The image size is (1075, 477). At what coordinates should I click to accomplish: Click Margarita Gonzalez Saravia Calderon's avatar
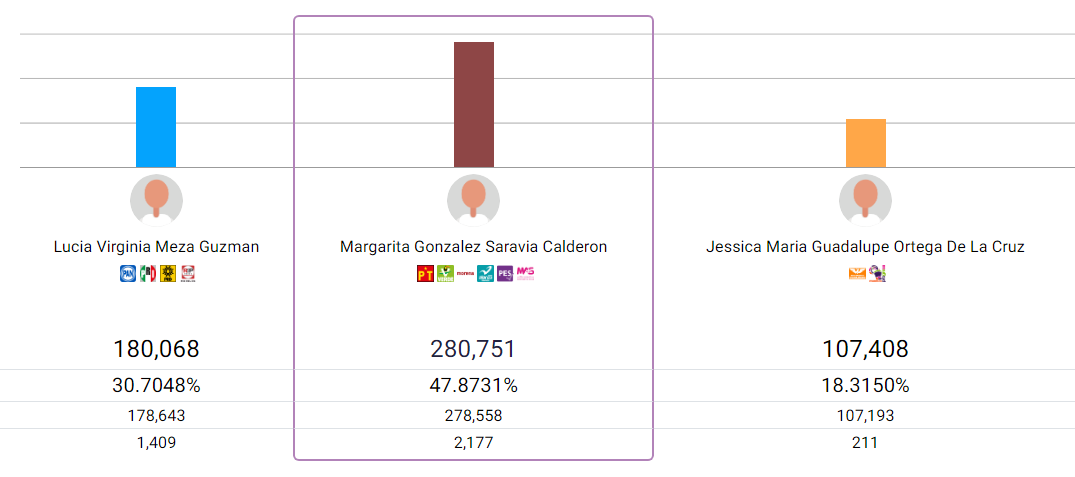tap(473, 200)
